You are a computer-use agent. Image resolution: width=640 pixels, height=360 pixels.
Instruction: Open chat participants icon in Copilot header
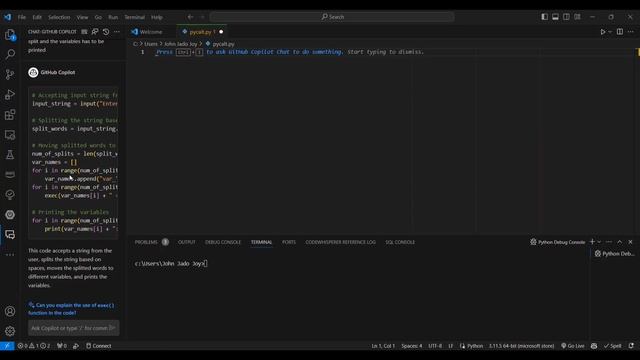point(95,32)
